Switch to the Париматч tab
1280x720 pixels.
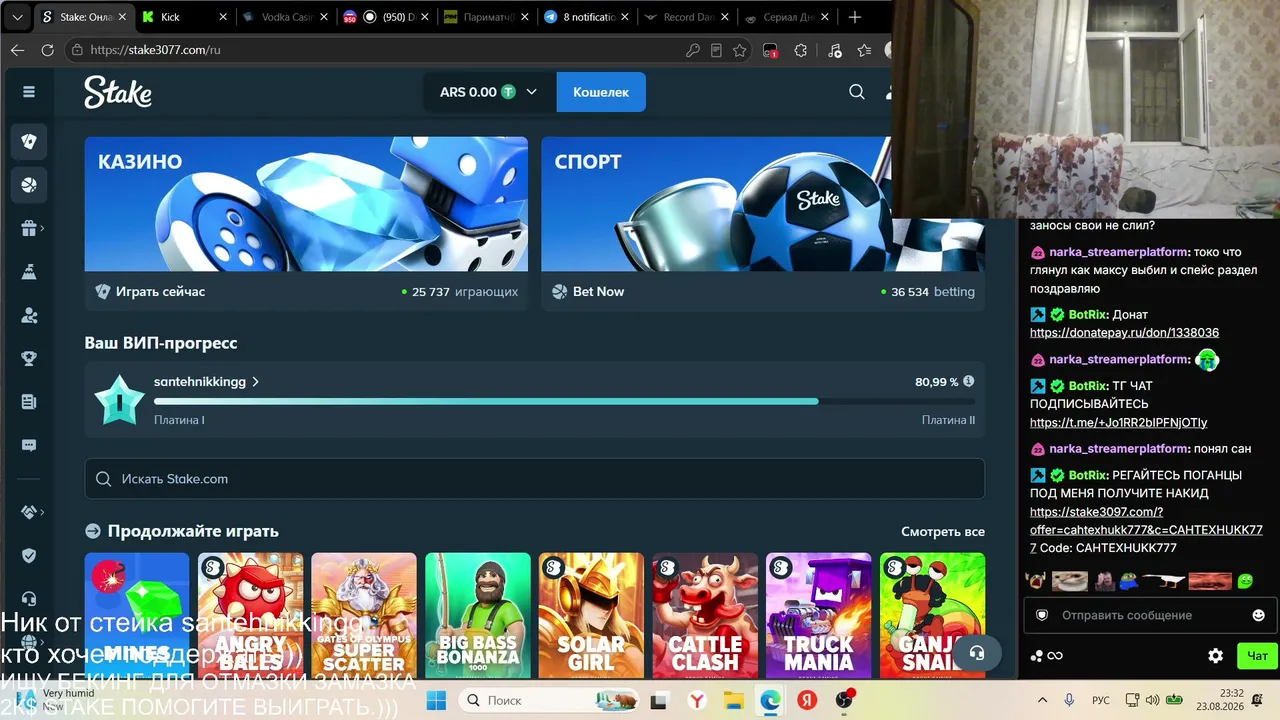pos(487,17)
